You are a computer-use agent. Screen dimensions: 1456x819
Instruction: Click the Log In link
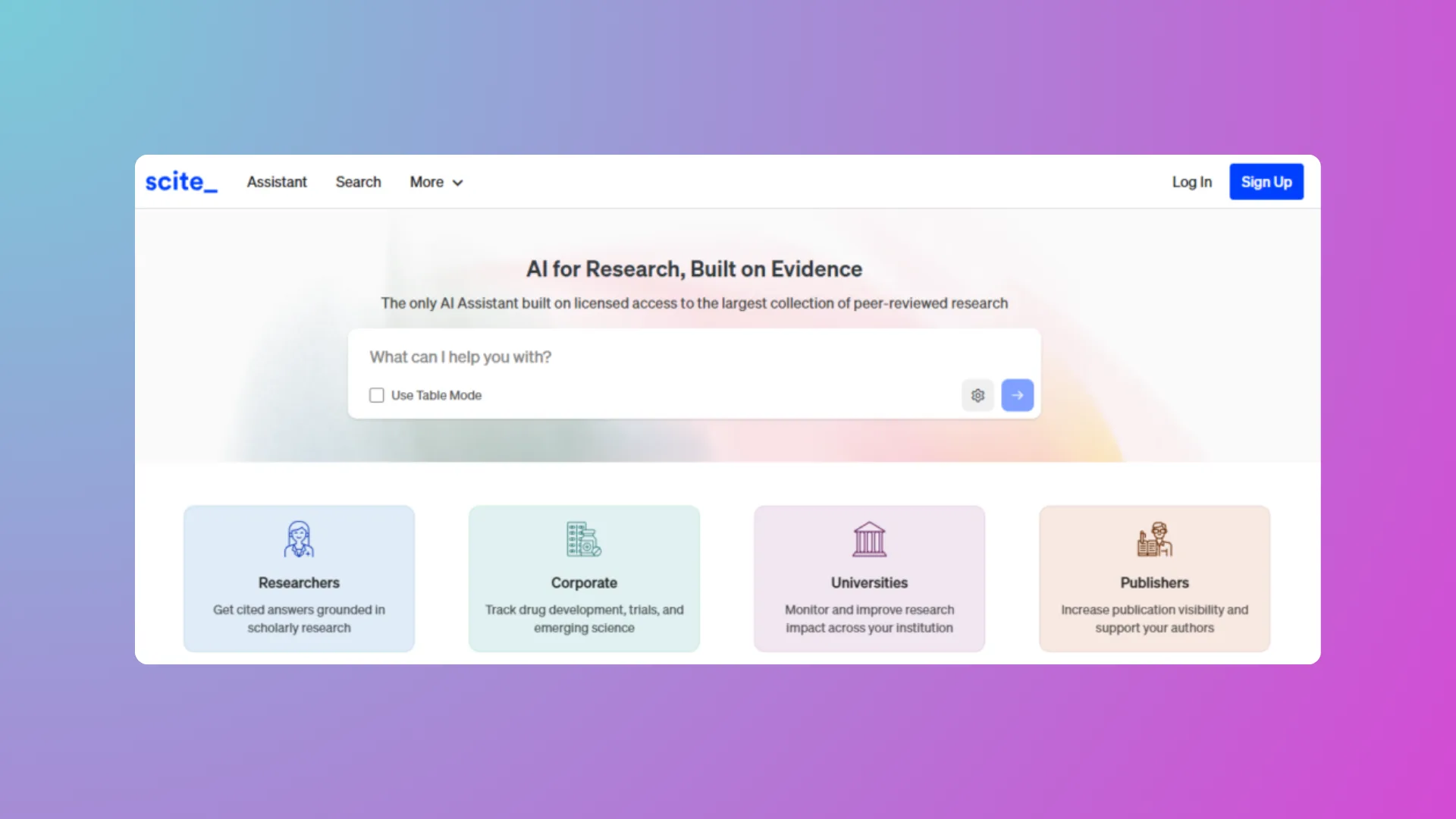coord(1191,182)
